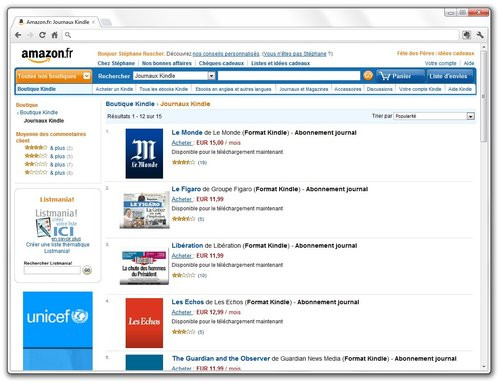Click the Le Monde star rating
The image size is (500, 382).
(x=183, y=162)
